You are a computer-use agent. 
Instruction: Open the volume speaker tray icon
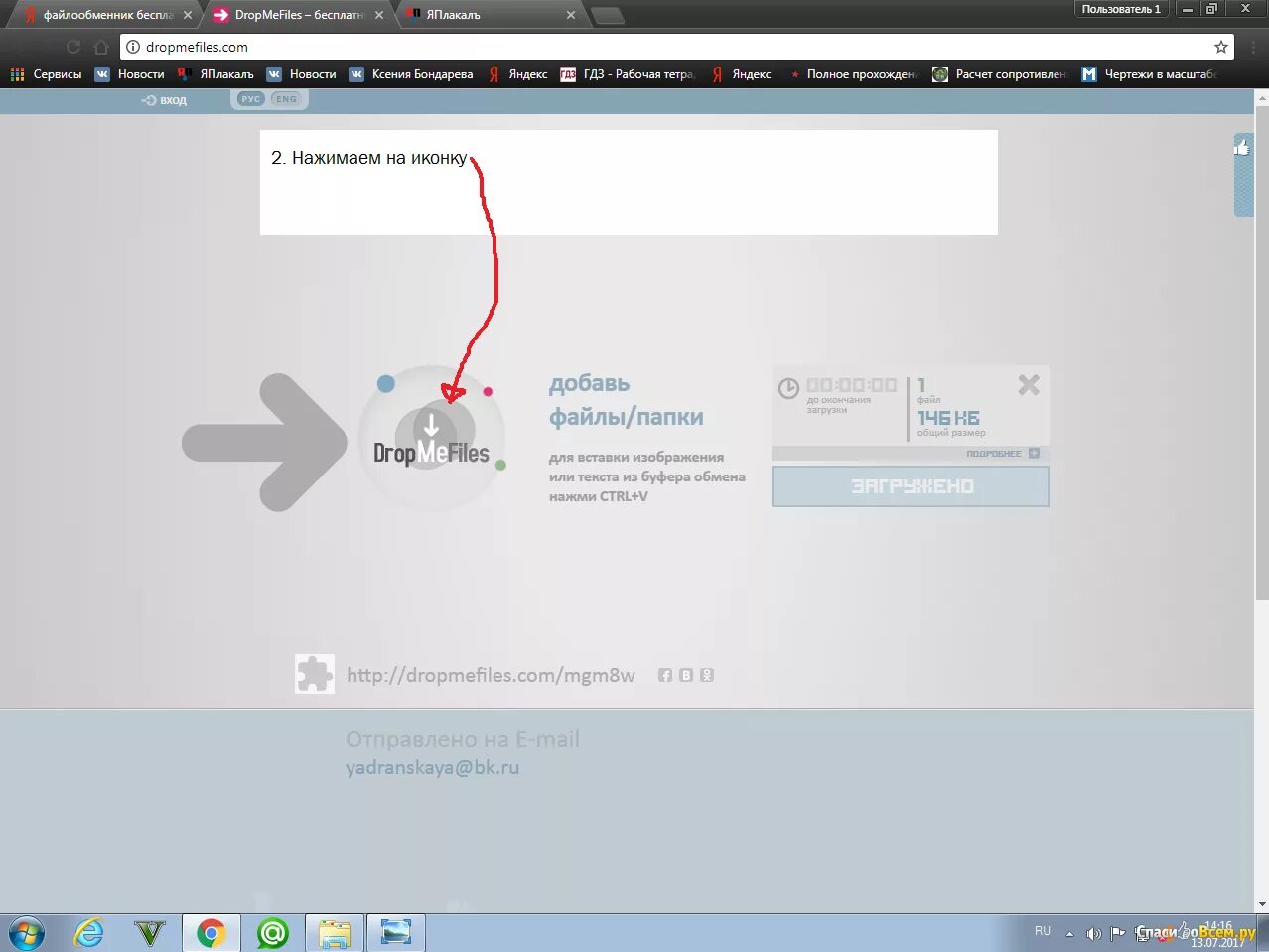pos(1093,934)
